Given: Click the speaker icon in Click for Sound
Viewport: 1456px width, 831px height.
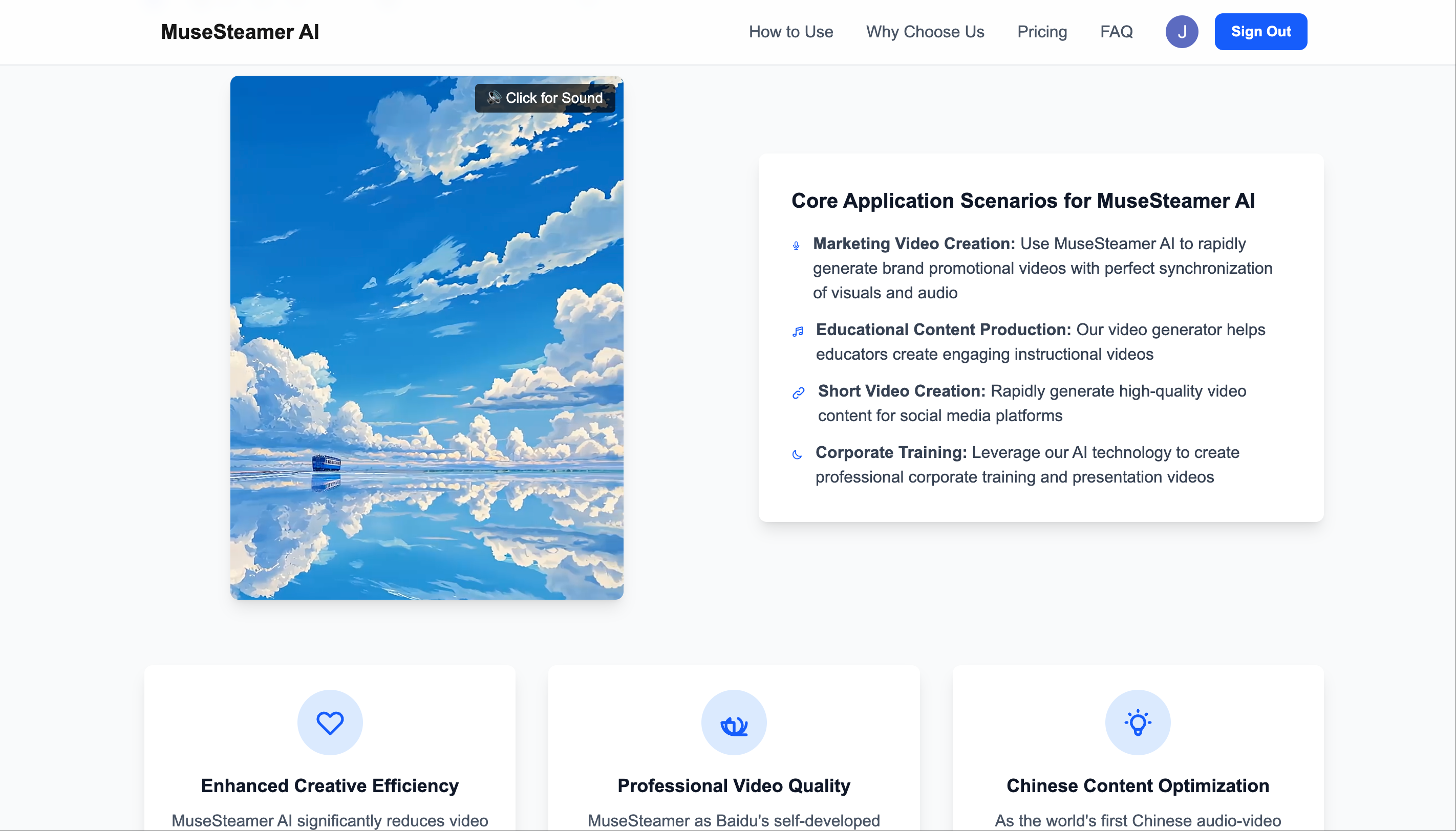Looking at the screenshot, I should point(494,98).
